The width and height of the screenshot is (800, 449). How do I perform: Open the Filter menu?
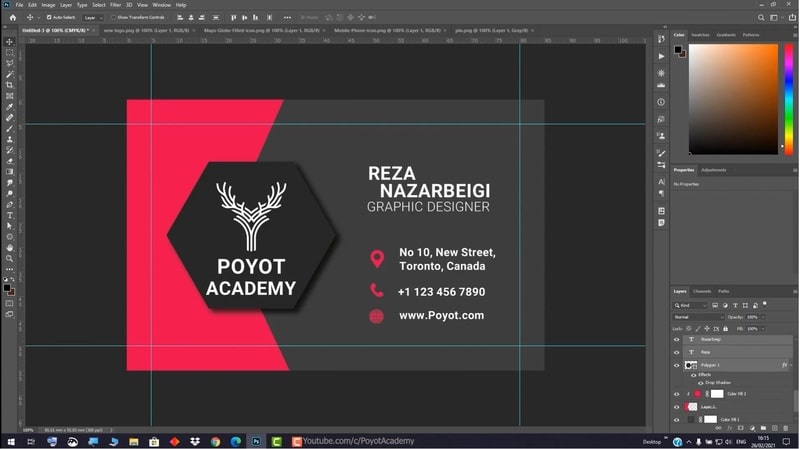click(116, 5)
